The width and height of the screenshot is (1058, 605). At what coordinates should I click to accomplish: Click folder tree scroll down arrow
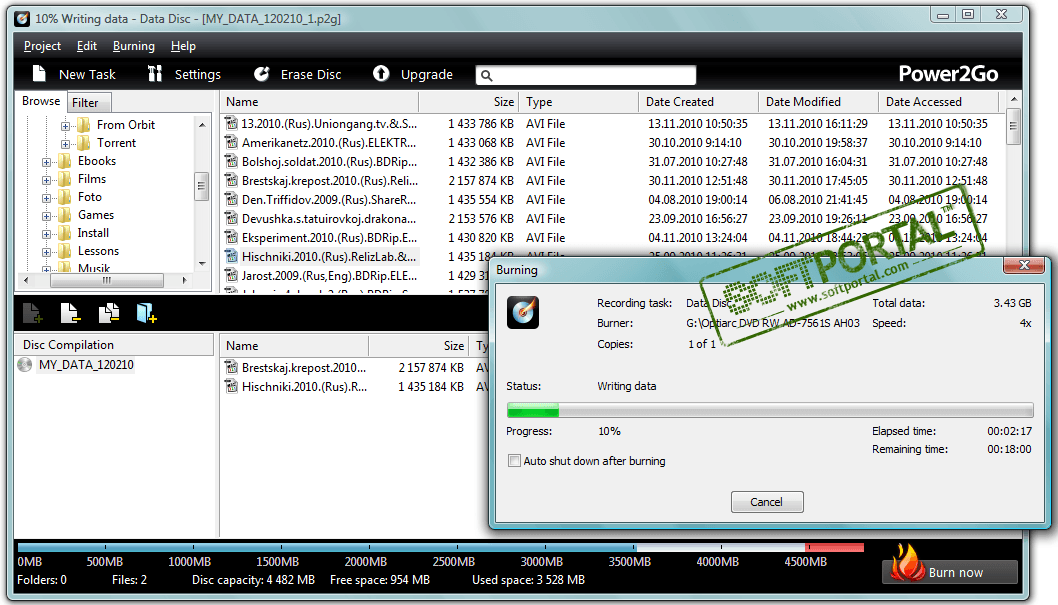(202, 264)
